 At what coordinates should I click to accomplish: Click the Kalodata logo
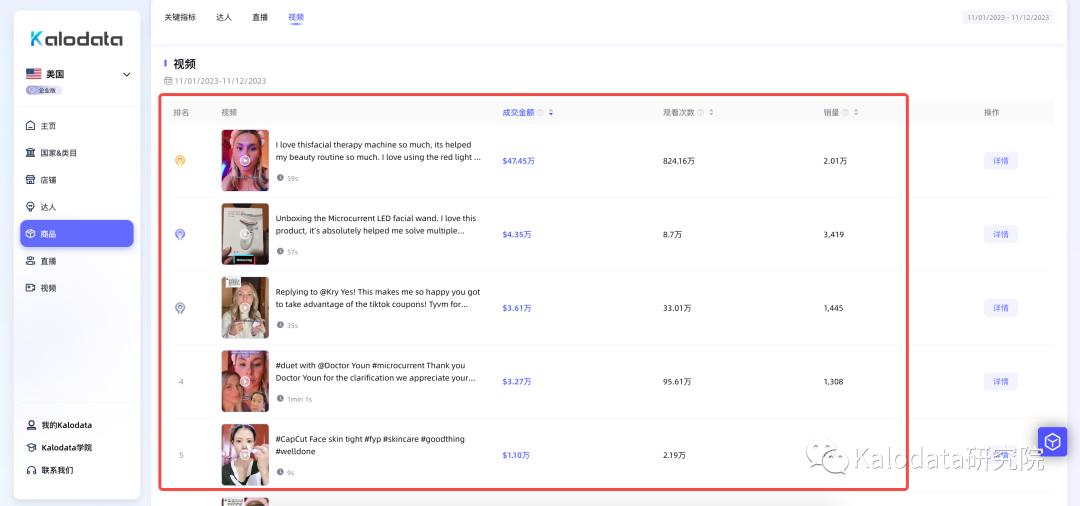click(76, 39)
